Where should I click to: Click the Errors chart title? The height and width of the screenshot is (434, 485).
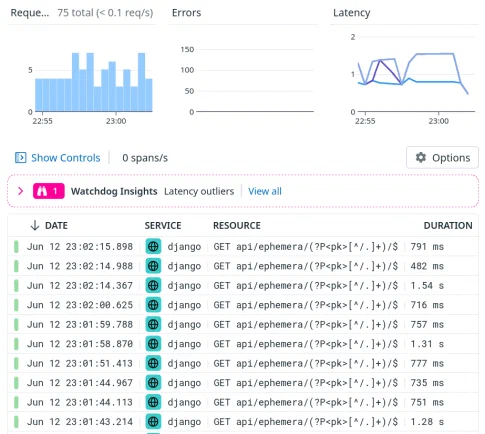pyautogui.click(x=186, y=13)
